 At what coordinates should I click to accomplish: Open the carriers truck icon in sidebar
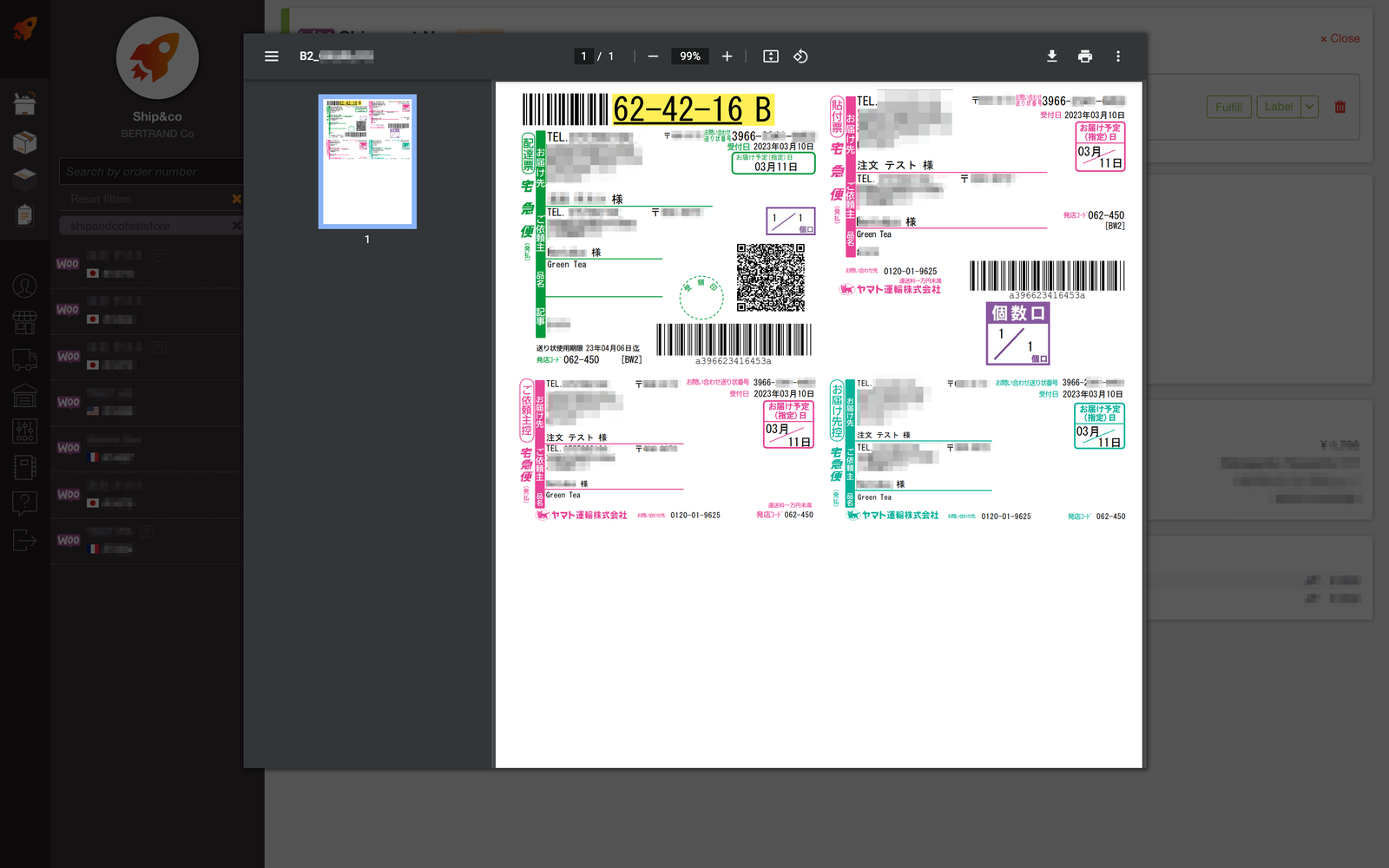(25, 358)
